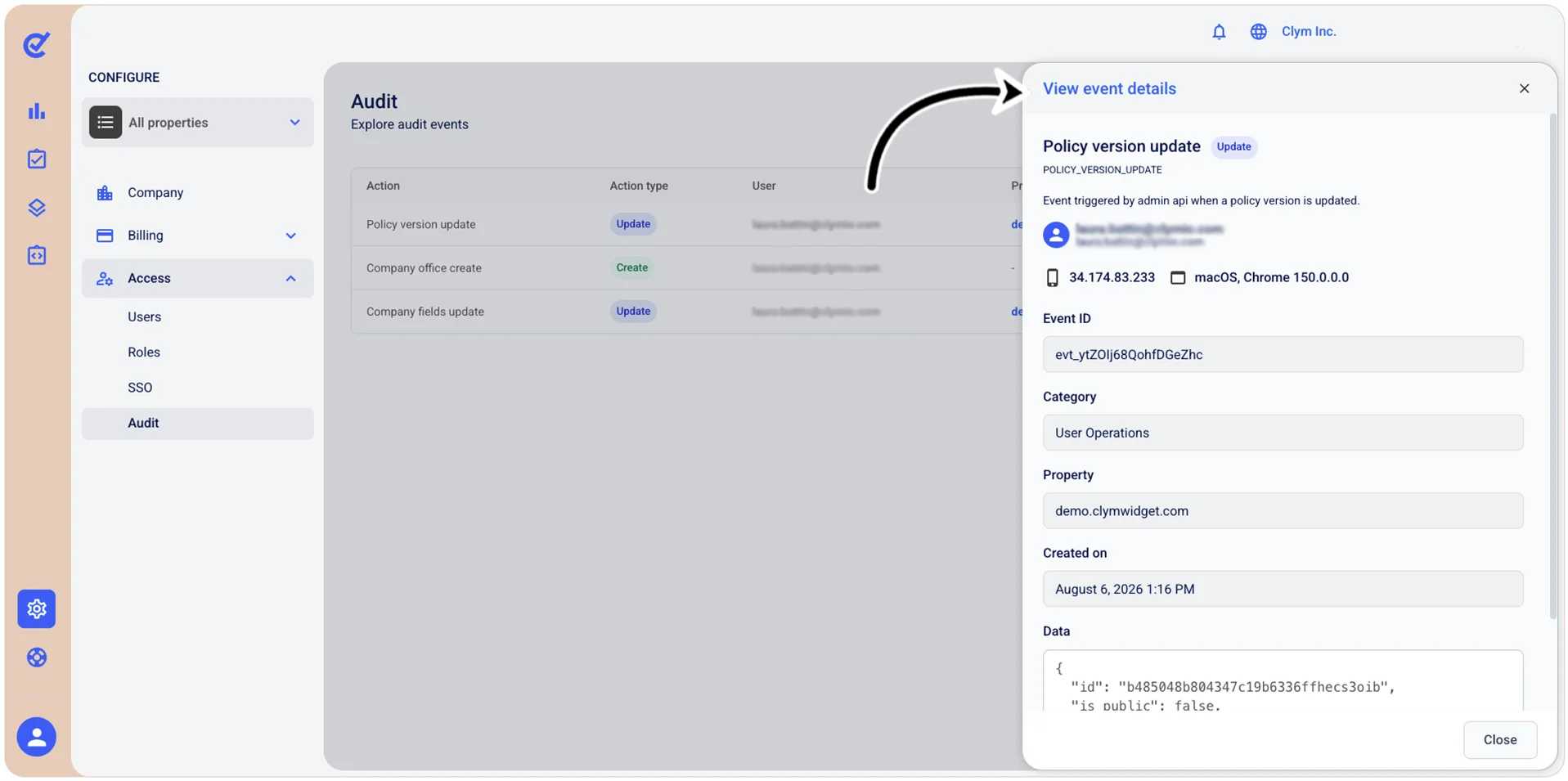The height and width of the screenshot is (781, 1568).
Task: Click the Company building icon
Action: tap(105, 193)
